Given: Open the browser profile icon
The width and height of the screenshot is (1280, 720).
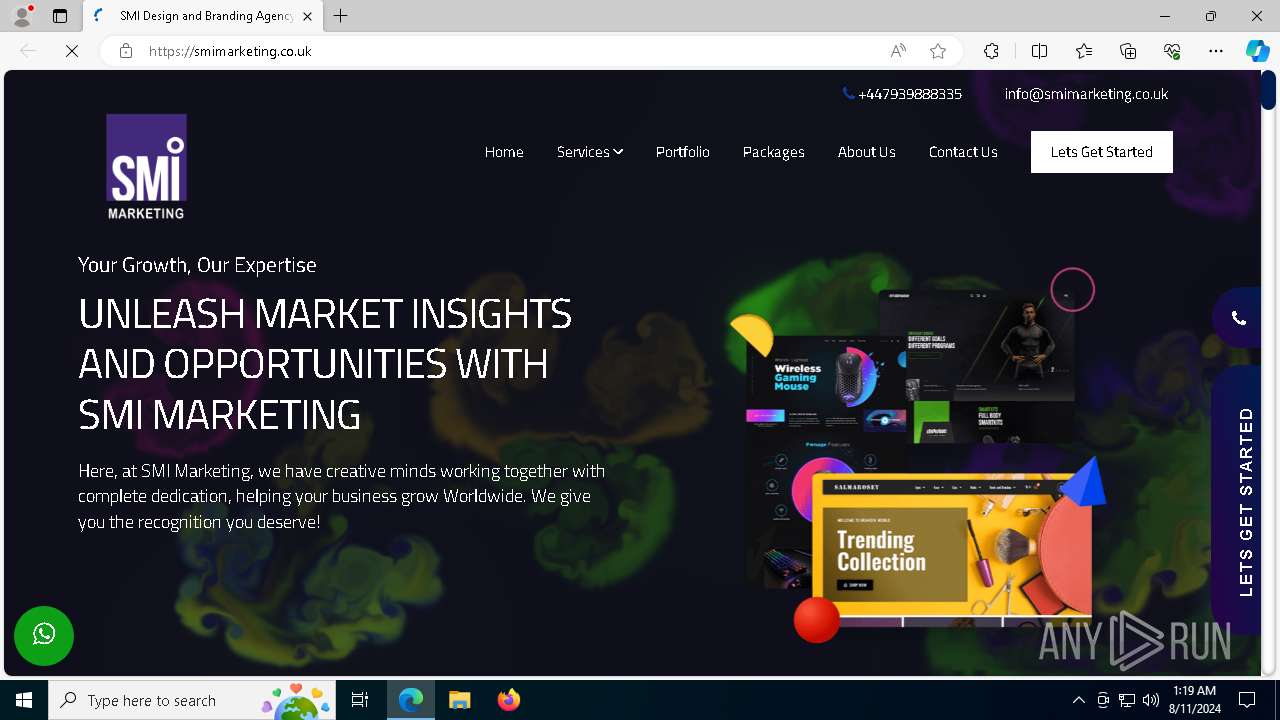Looking at the screenshot, I should click(22, 16).
